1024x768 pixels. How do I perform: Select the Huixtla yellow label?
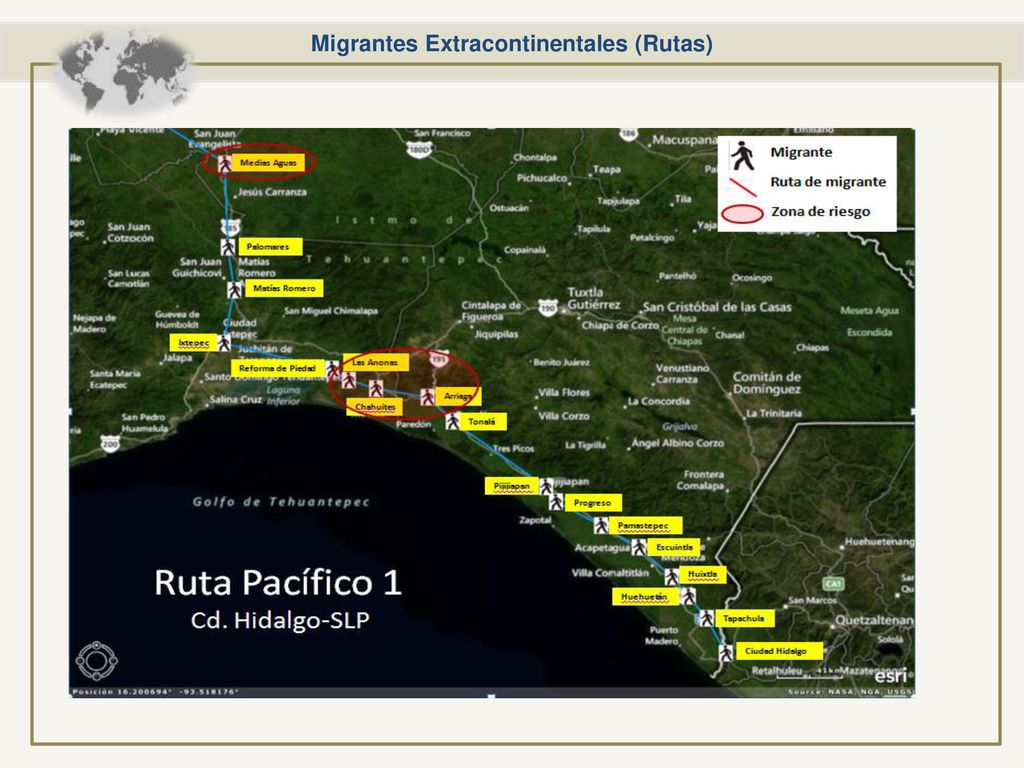pos(703,575)
